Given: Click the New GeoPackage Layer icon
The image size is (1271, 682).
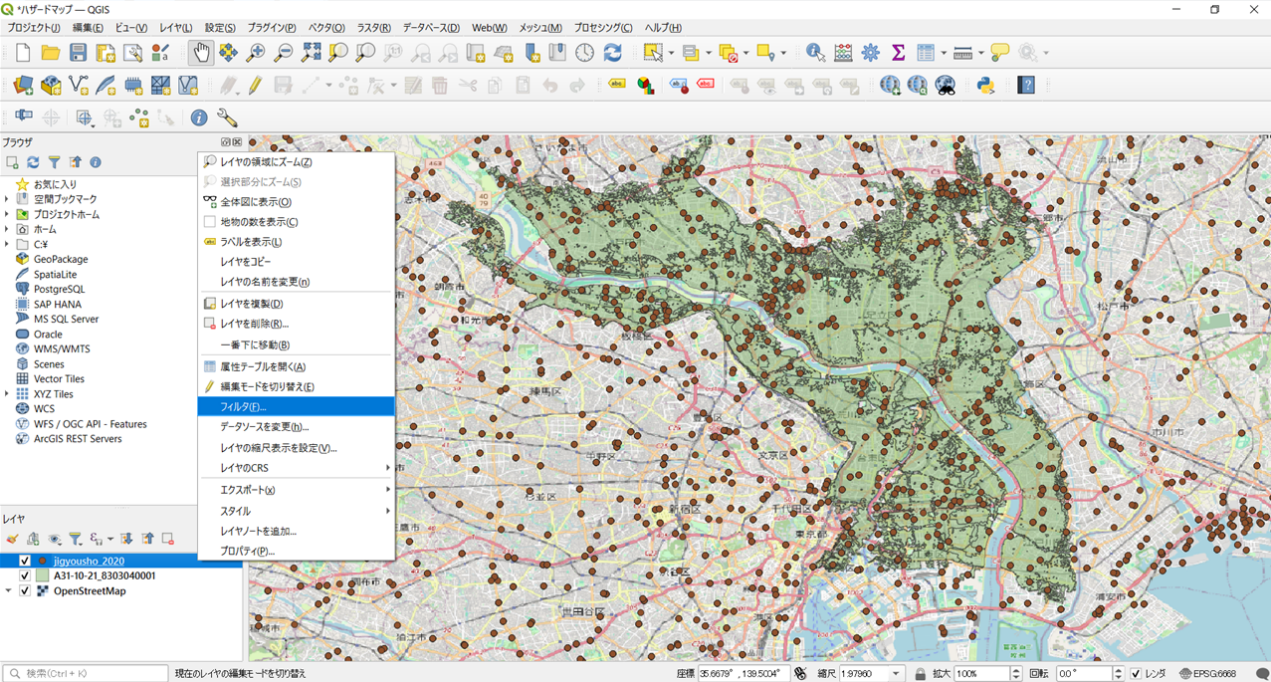Looking at the screenshot, I should coord(51,86).
